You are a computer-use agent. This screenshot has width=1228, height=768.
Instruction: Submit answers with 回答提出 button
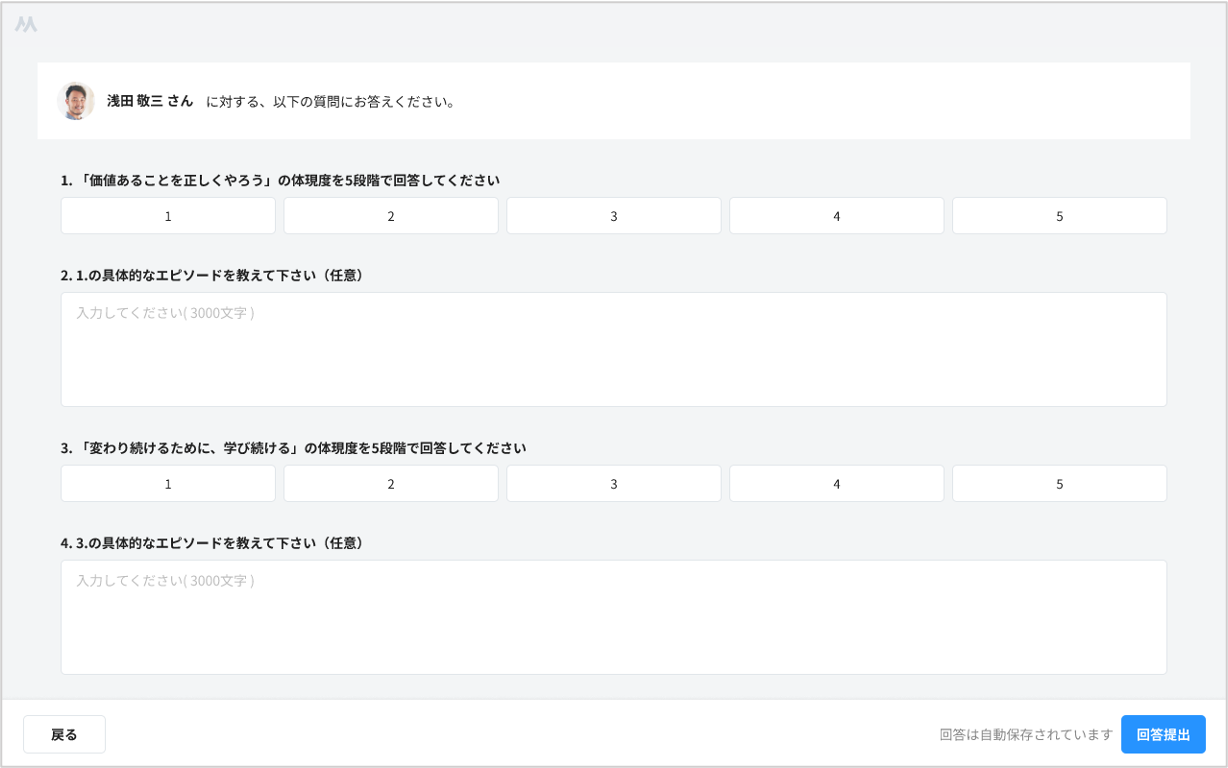click(1163, 734)
